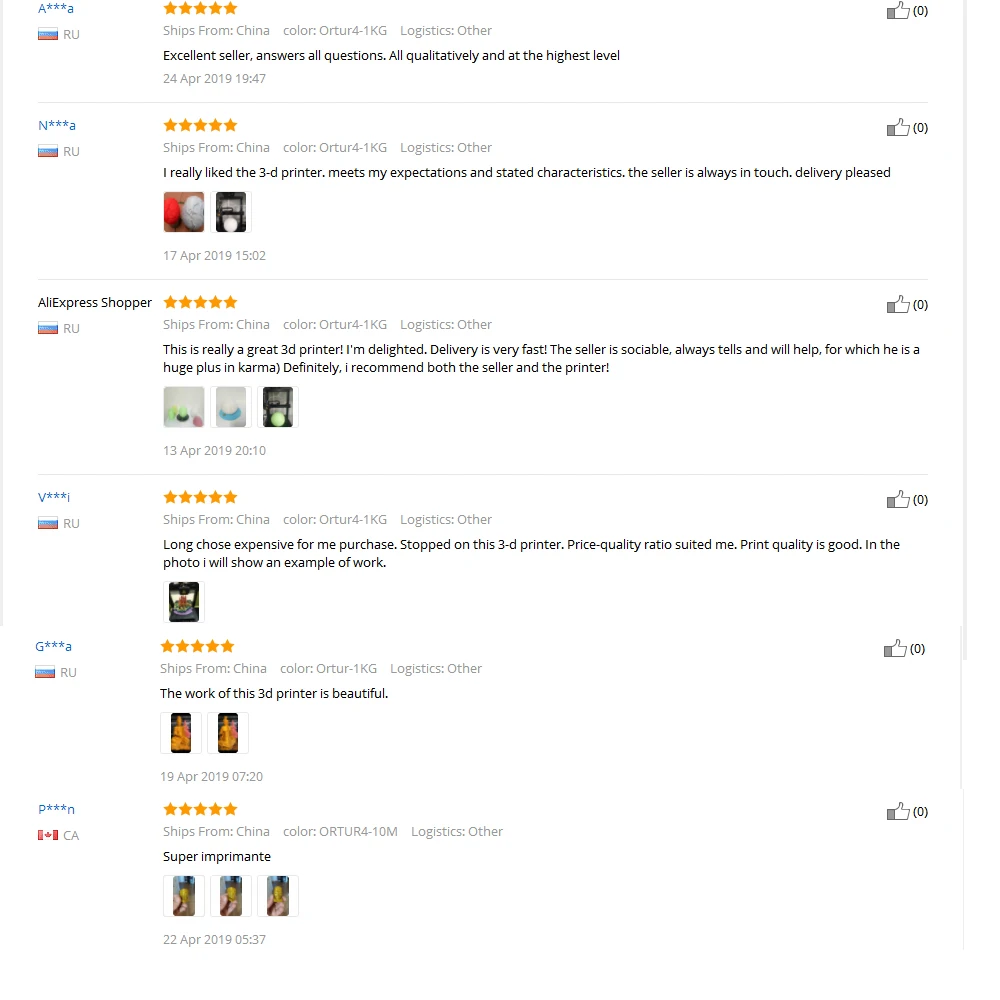Like the review by A***a
The image size is (1000, 1000).
pyautogui.click(x=897, y=10)
